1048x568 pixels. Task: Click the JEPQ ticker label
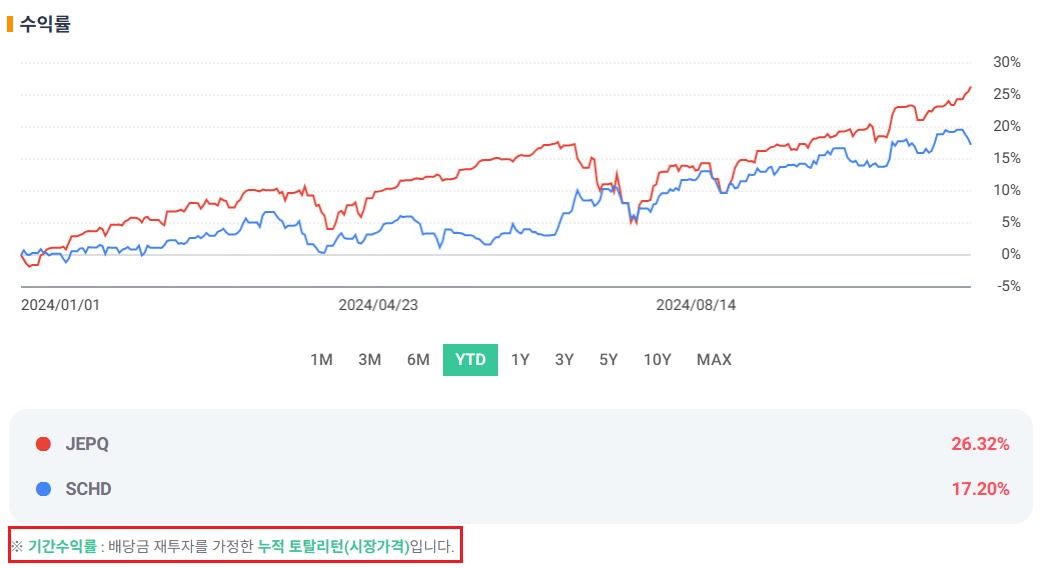(87, 444)
